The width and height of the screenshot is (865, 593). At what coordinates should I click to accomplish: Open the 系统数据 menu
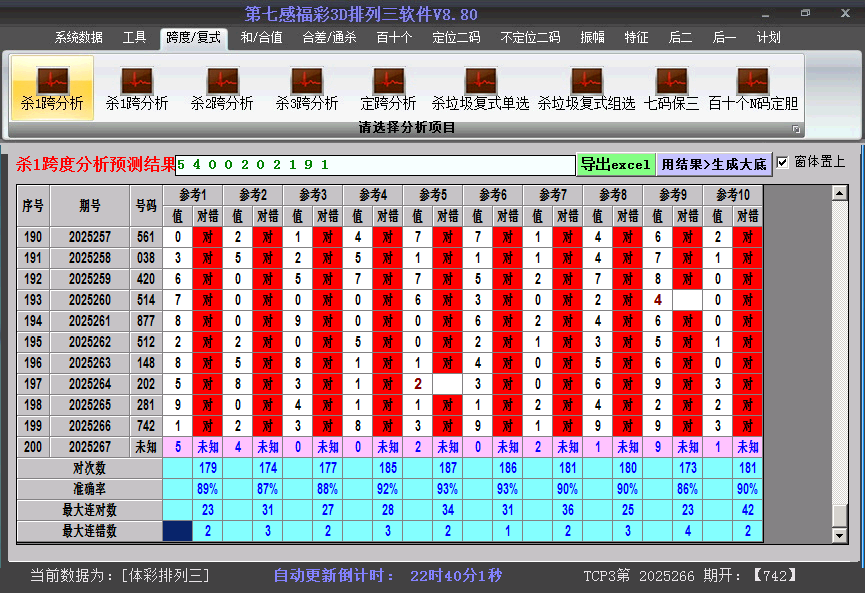pyautogui.click(x=79, y=37)
